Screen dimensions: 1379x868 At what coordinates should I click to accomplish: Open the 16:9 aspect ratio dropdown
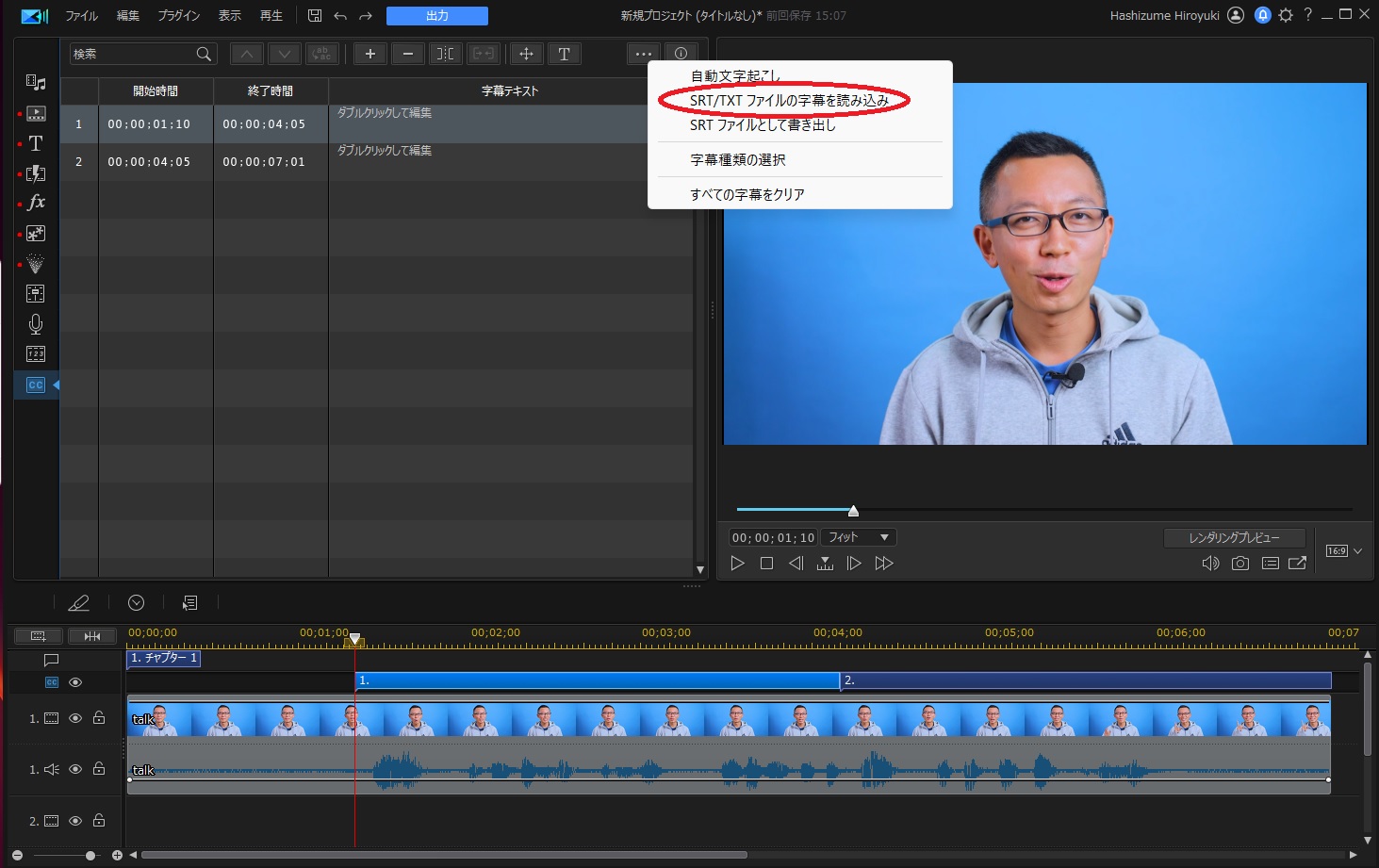(x=1344, y=551)
